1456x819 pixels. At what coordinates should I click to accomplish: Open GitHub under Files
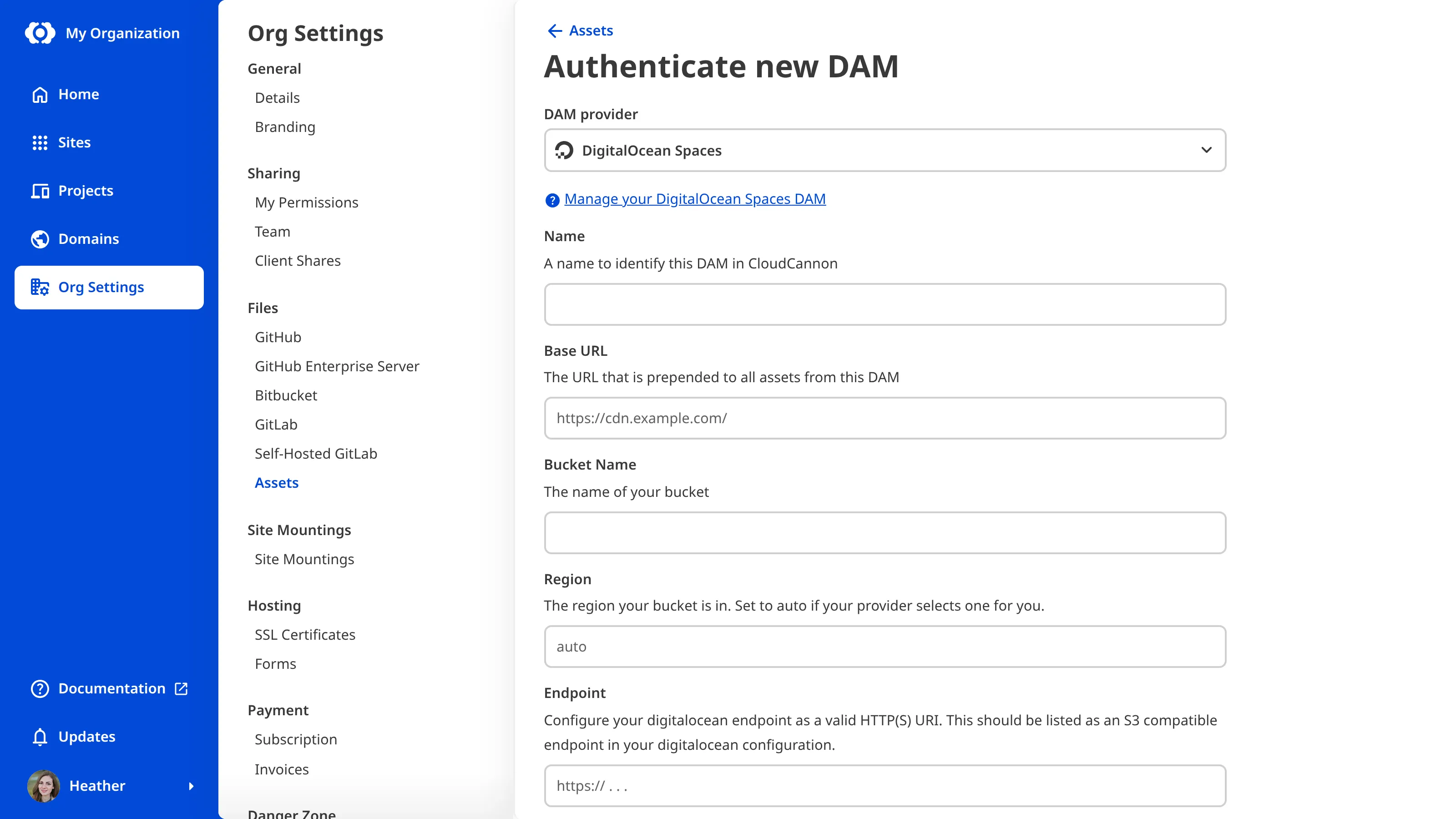tap(278, 337)
